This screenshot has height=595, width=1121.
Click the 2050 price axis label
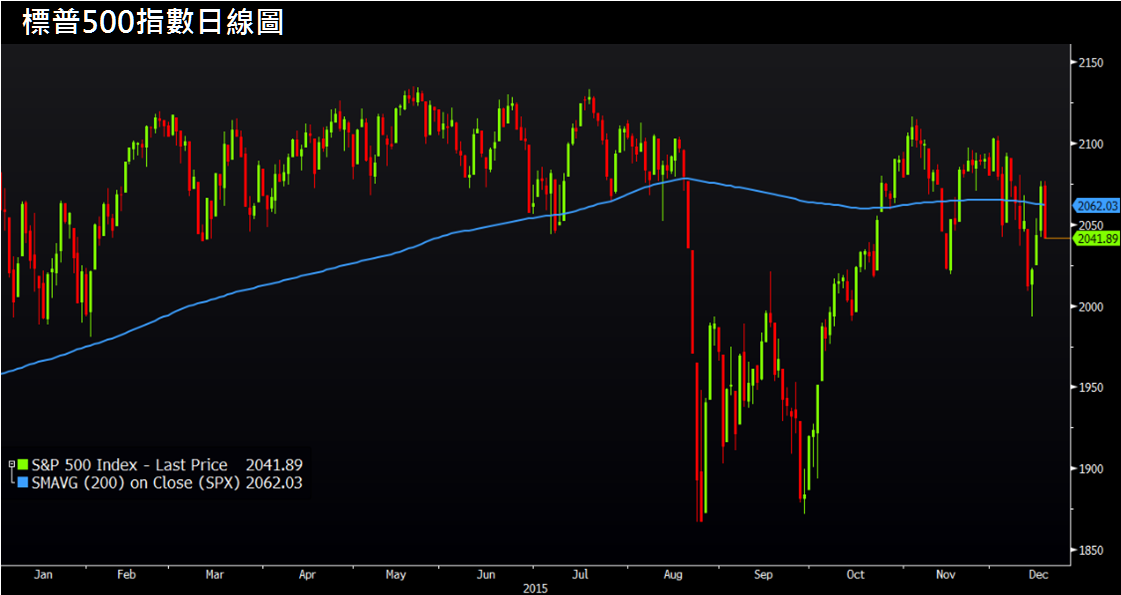[x=1090, y=225]
